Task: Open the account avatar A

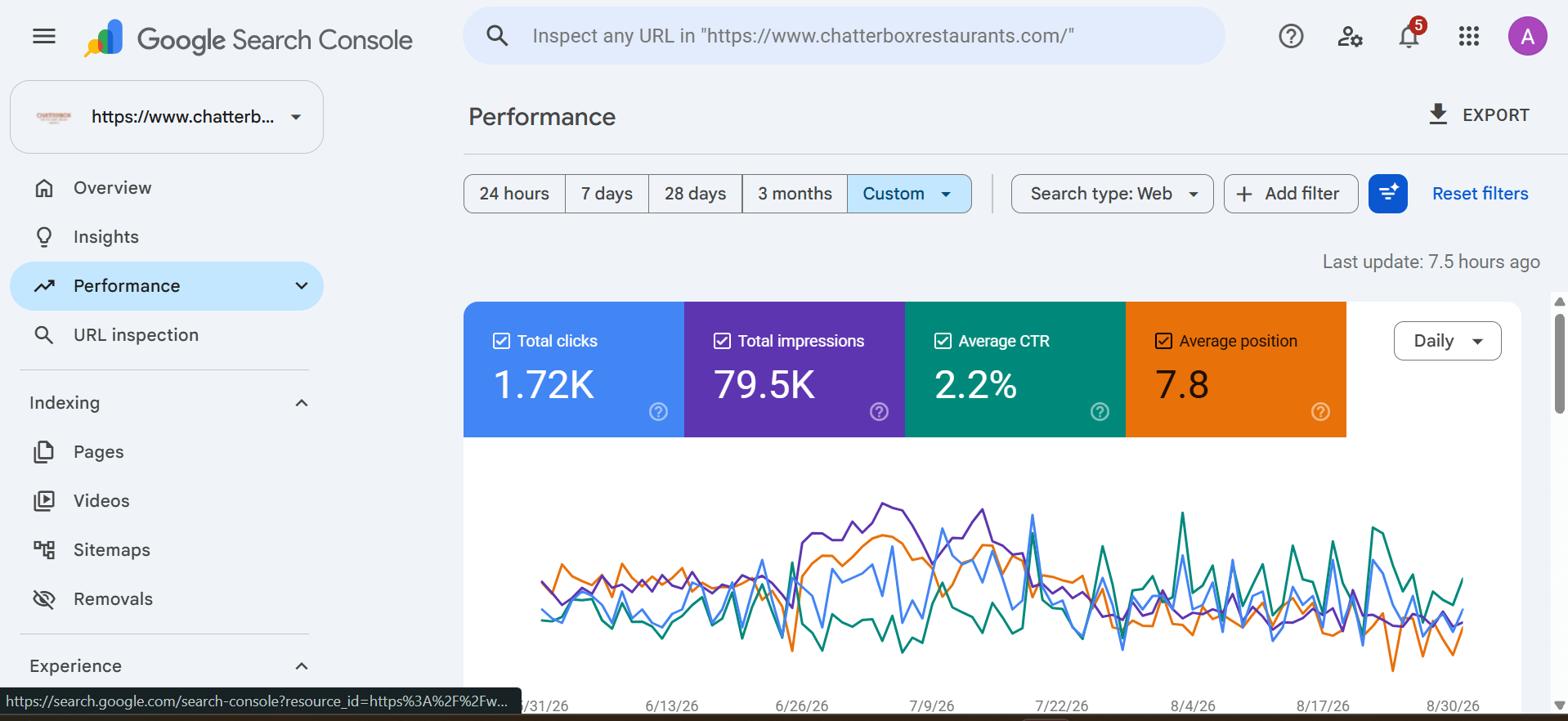Action: 1527,36
